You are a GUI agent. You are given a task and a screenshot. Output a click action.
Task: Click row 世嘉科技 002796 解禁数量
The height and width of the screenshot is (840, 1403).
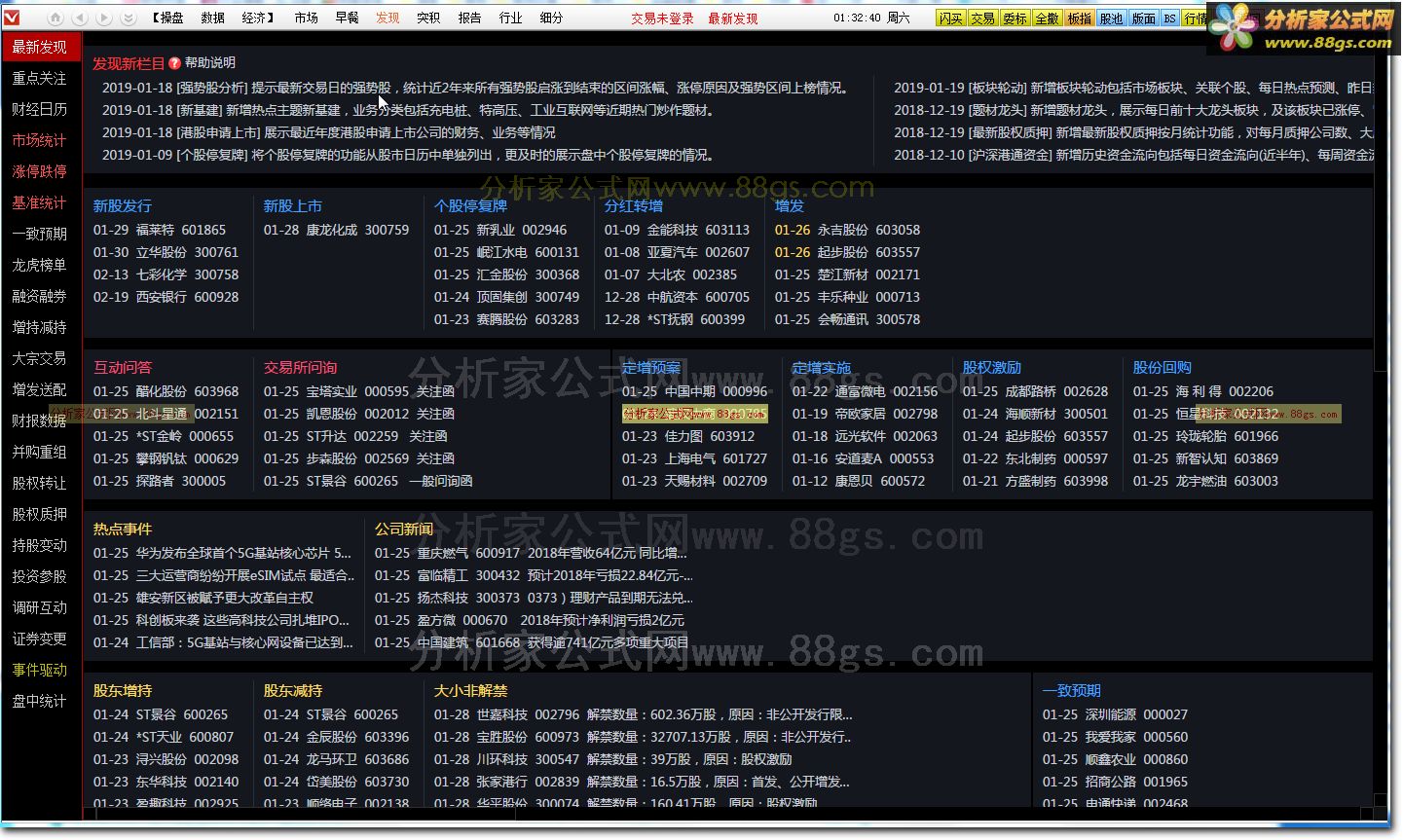coord(644,715)
